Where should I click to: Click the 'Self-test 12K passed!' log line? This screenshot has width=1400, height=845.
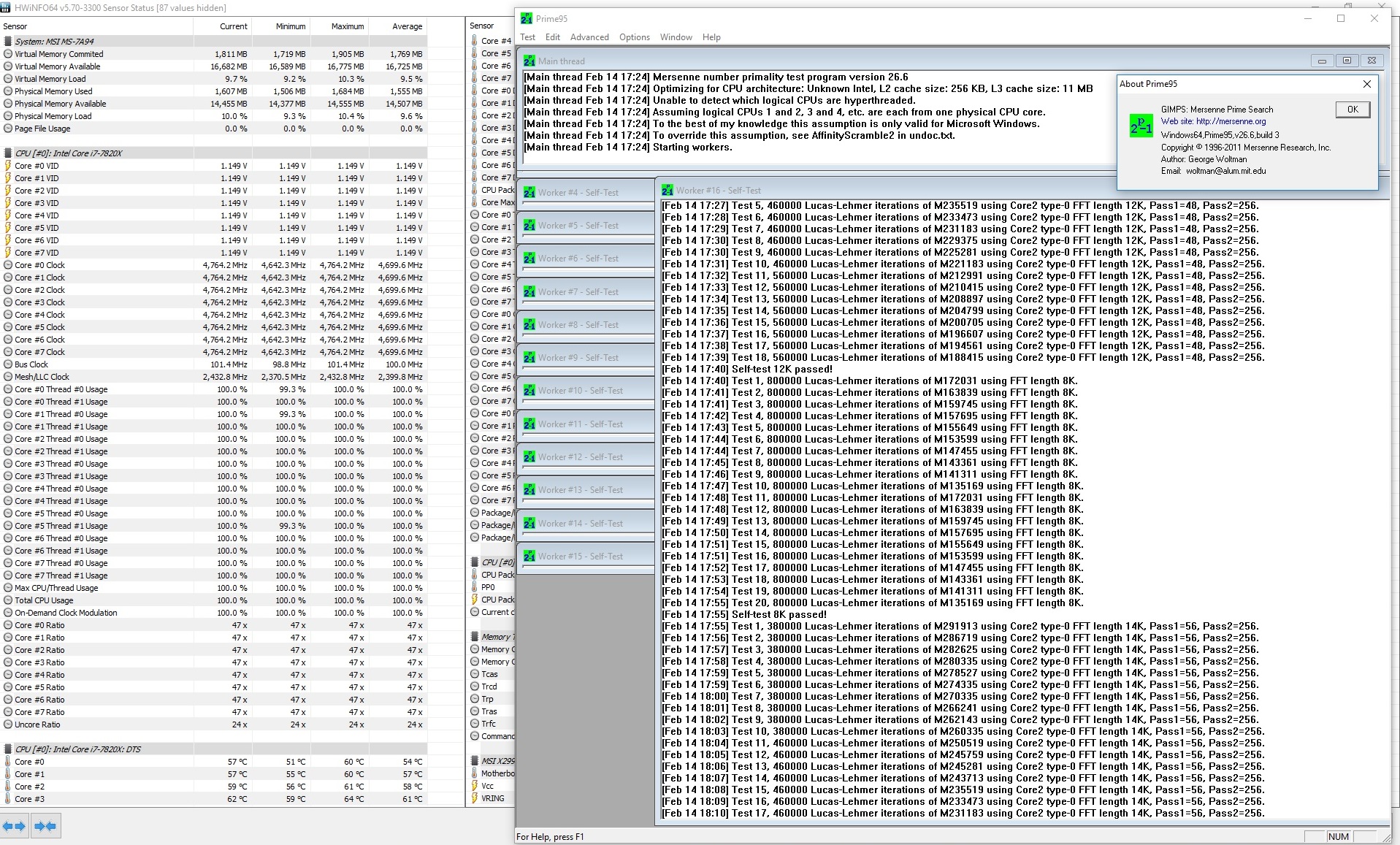[x=747, y=369]
